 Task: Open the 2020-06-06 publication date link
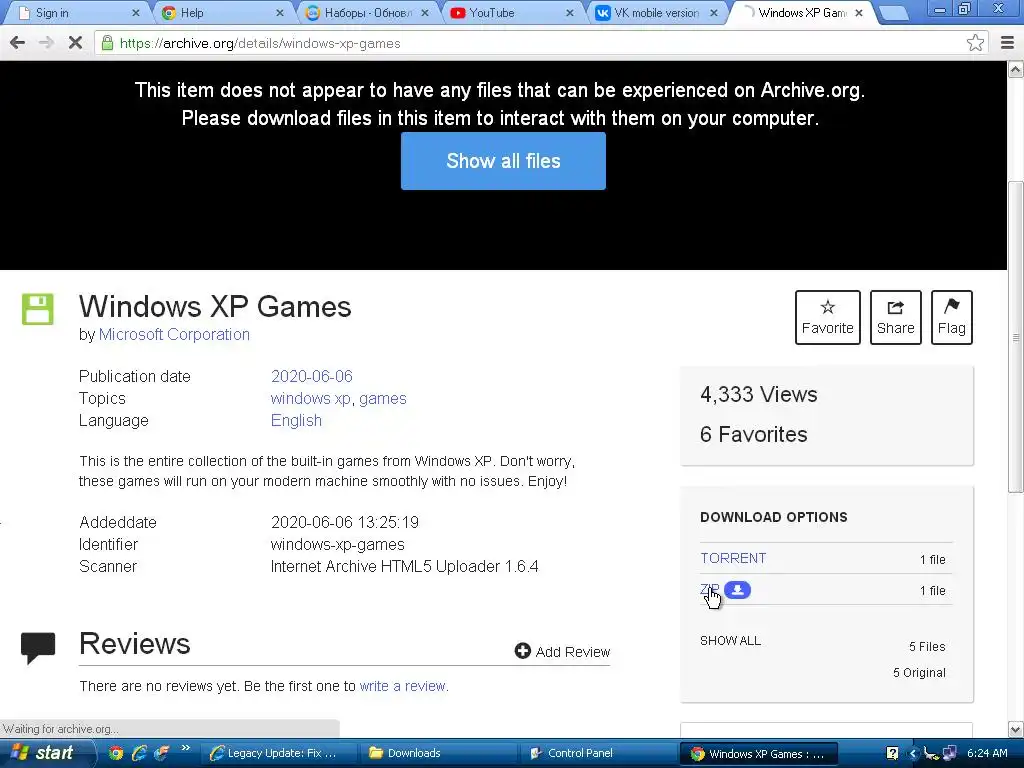point(312,376)
